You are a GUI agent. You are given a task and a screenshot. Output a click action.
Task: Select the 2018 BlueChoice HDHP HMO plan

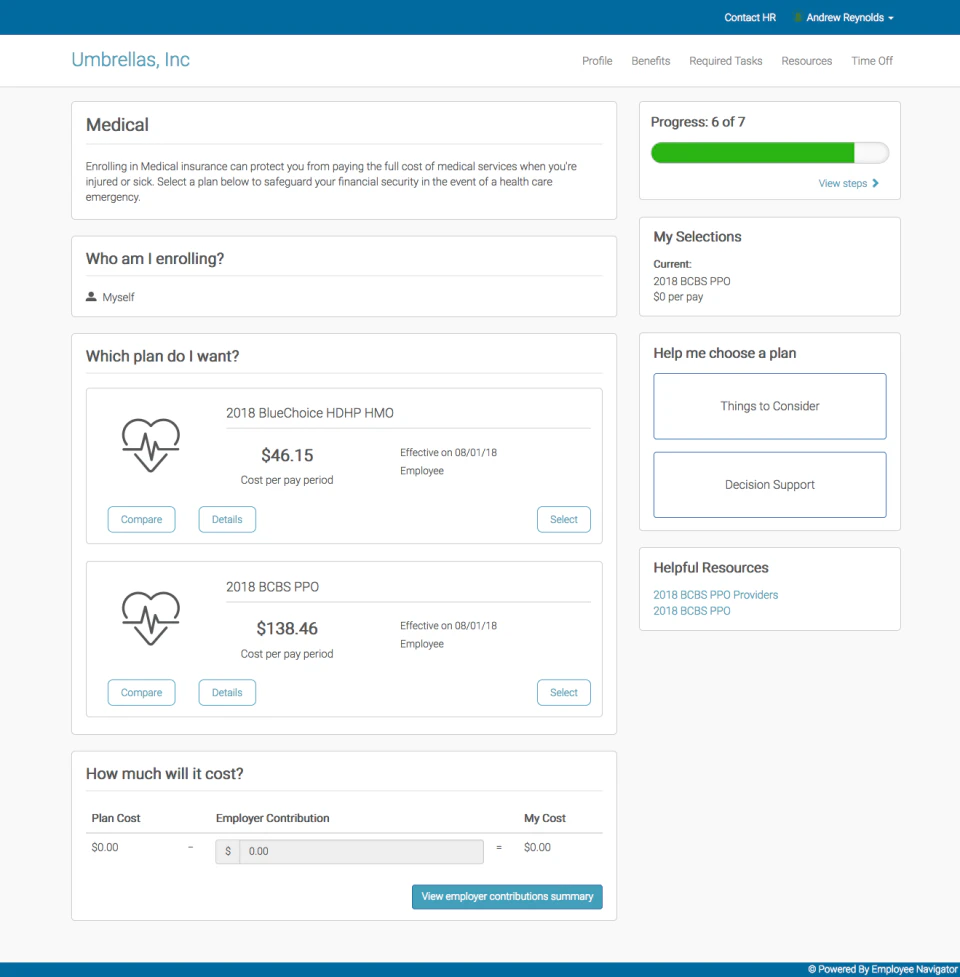coord(563,519)
